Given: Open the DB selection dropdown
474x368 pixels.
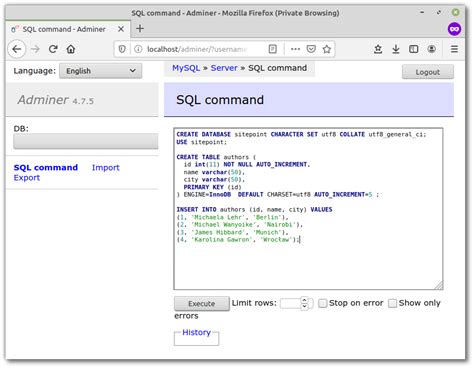Looking at the screenshot, I should 86,141.
